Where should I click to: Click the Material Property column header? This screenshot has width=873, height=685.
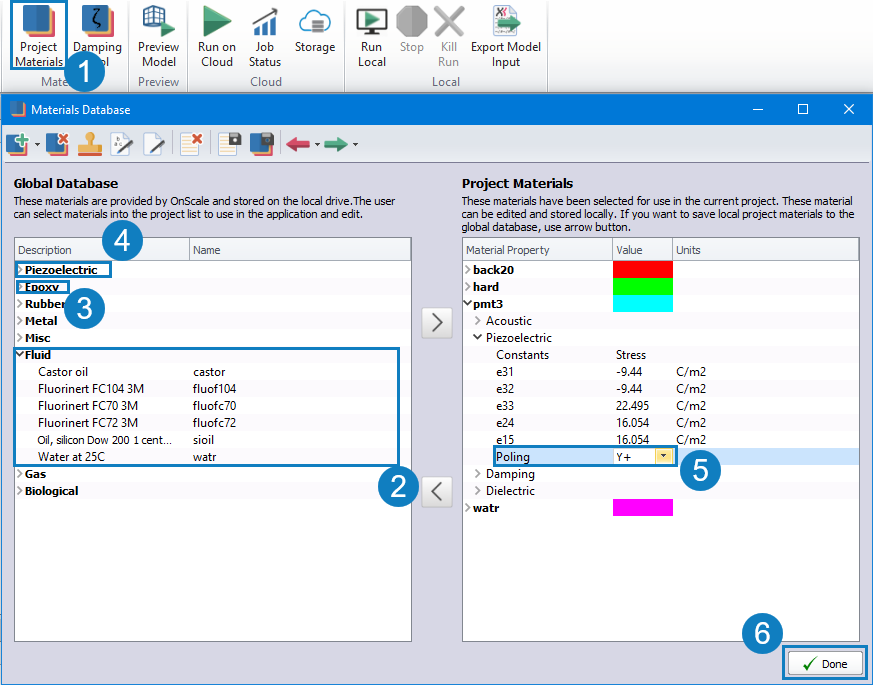pyautogui.click(x=537, y=250)
